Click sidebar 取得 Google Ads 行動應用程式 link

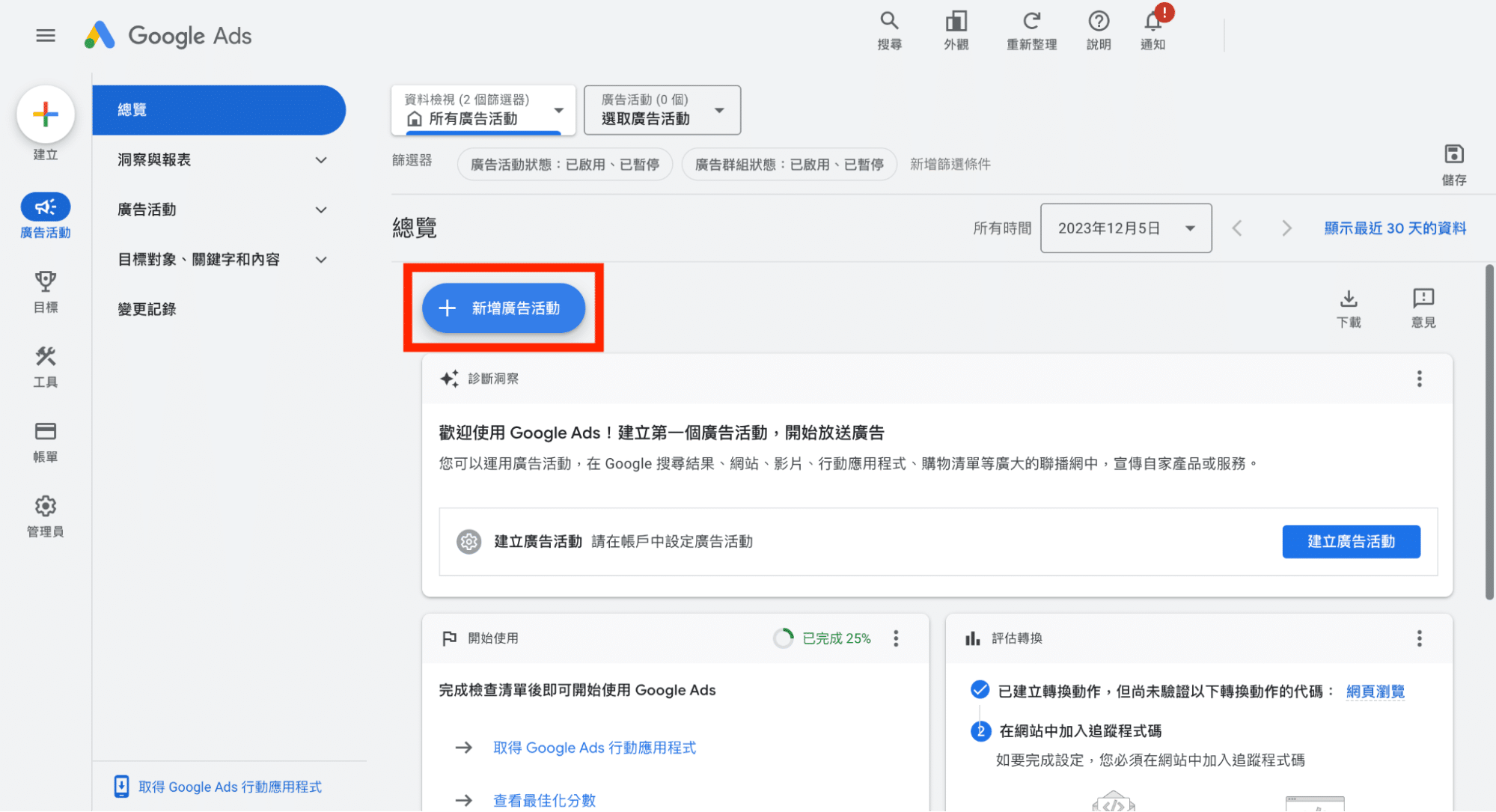tap(230, 787)
